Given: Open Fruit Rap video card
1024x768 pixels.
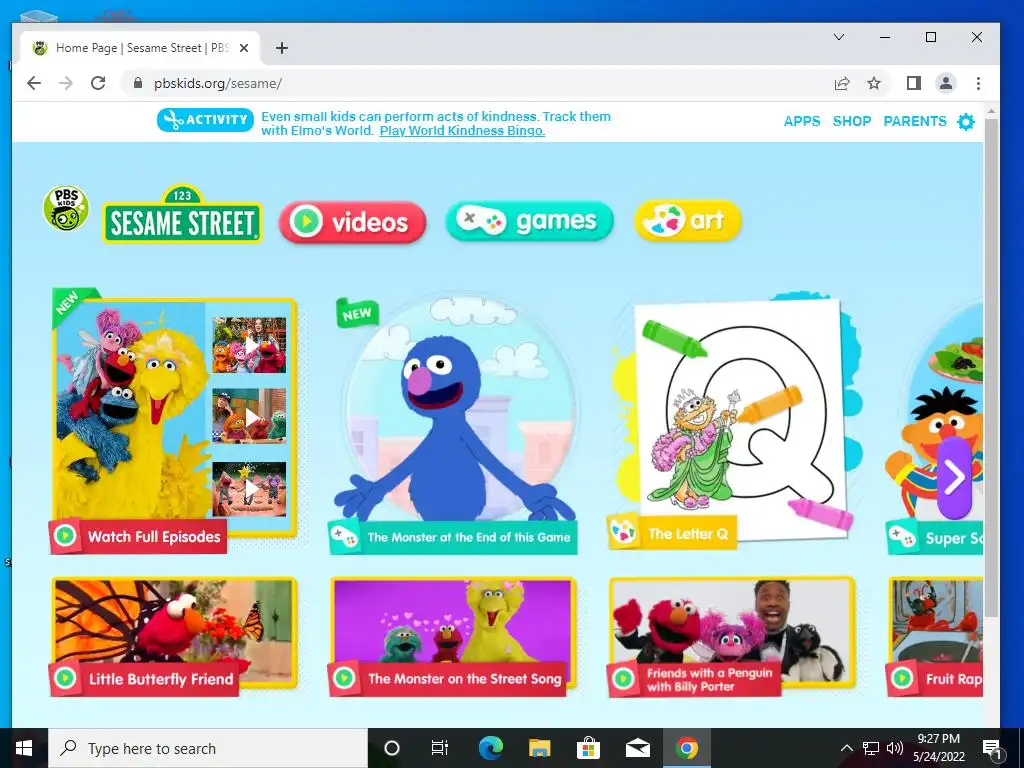Looking at the screenshot, I should pos(936,637).
